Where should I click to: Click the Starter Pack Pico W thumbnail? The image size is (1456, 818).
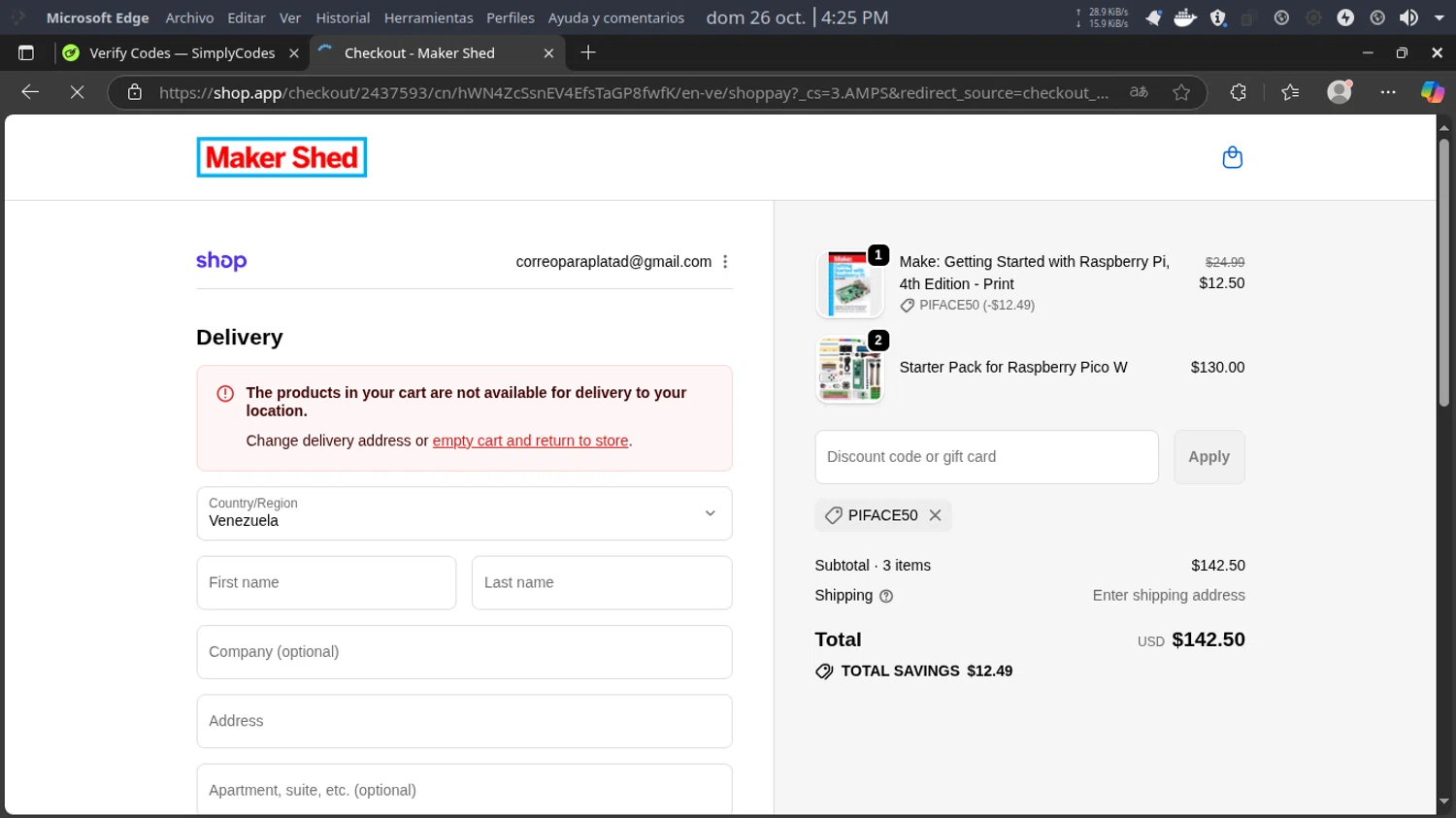(850, 369)
